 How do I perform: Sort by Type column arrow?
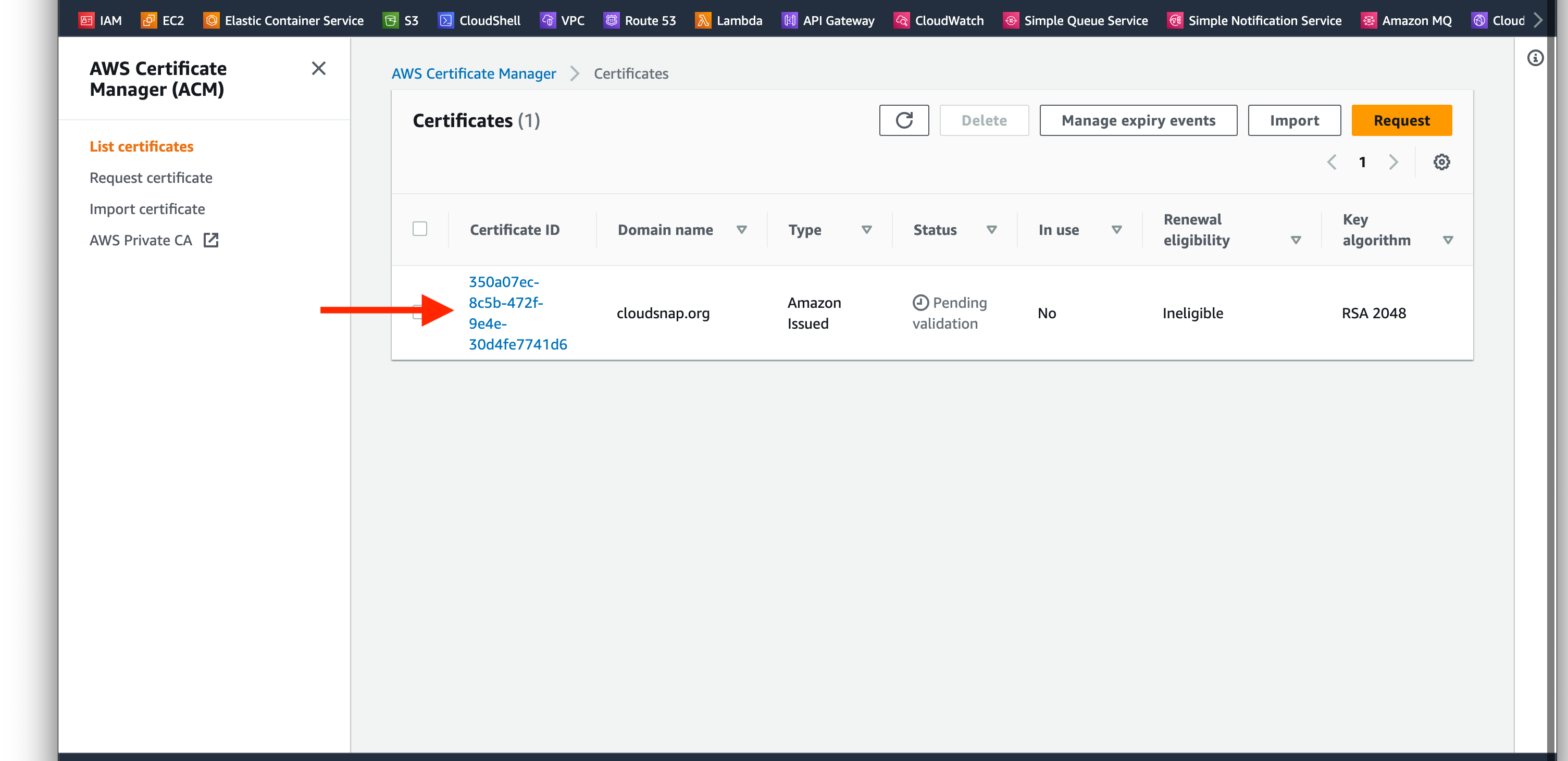[x=867, y=230]
